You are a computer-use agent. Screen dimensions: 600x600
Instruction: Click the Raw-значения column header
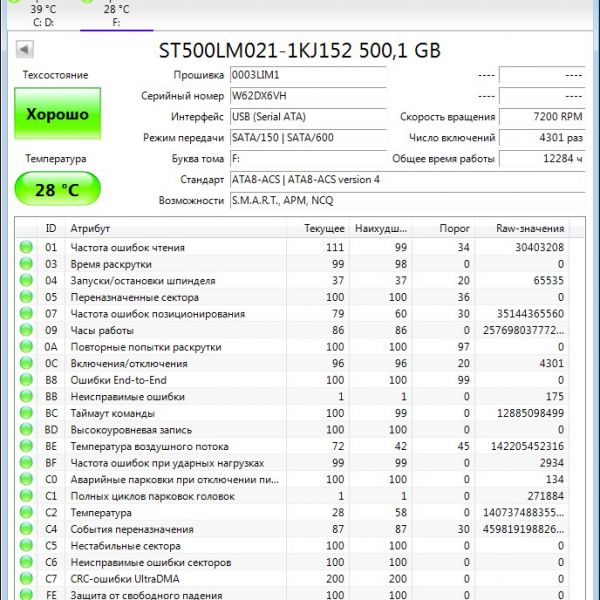(x=522, y=228)
